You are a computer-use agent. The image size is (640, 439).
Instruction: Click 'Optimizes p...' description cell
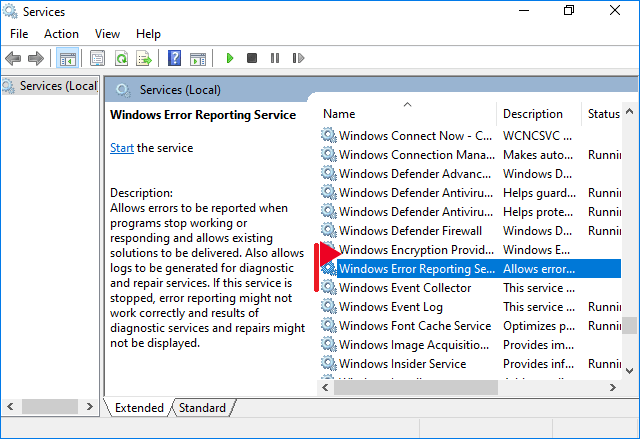pyautogui.click(x=539, y=326)
